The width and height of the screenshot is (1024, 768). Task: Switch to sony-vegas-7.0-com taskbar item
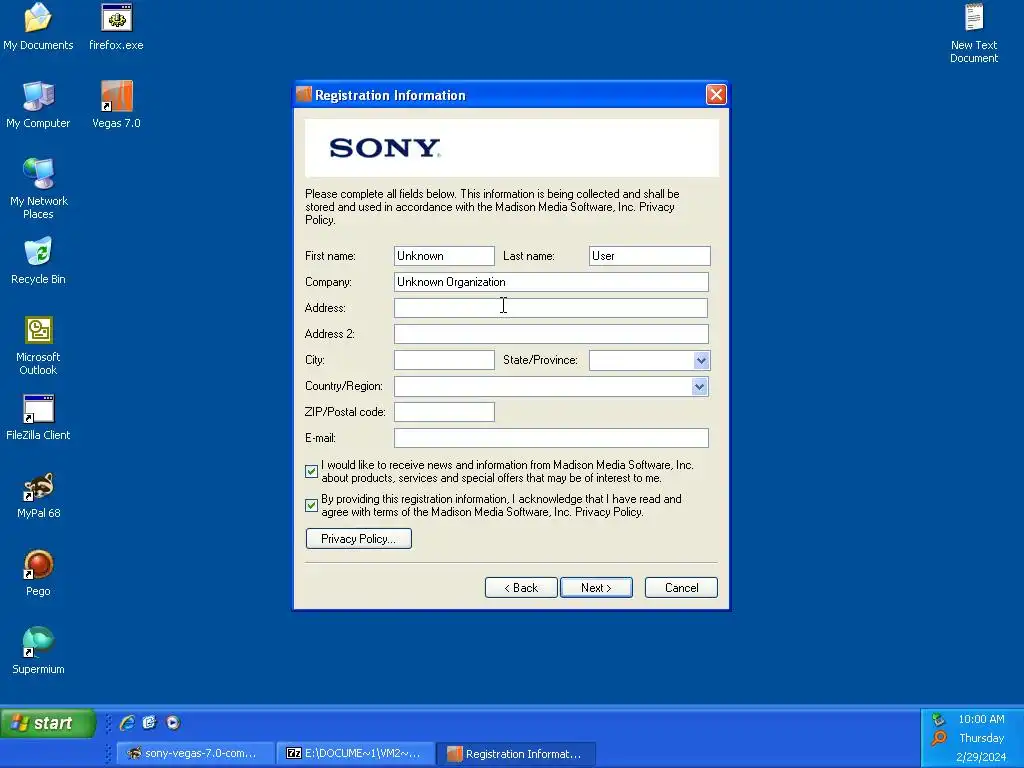[x=195, y=753]
